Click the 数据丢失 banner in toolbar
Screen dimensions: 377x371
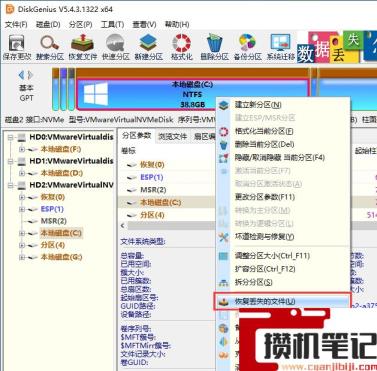click(337, 47)
